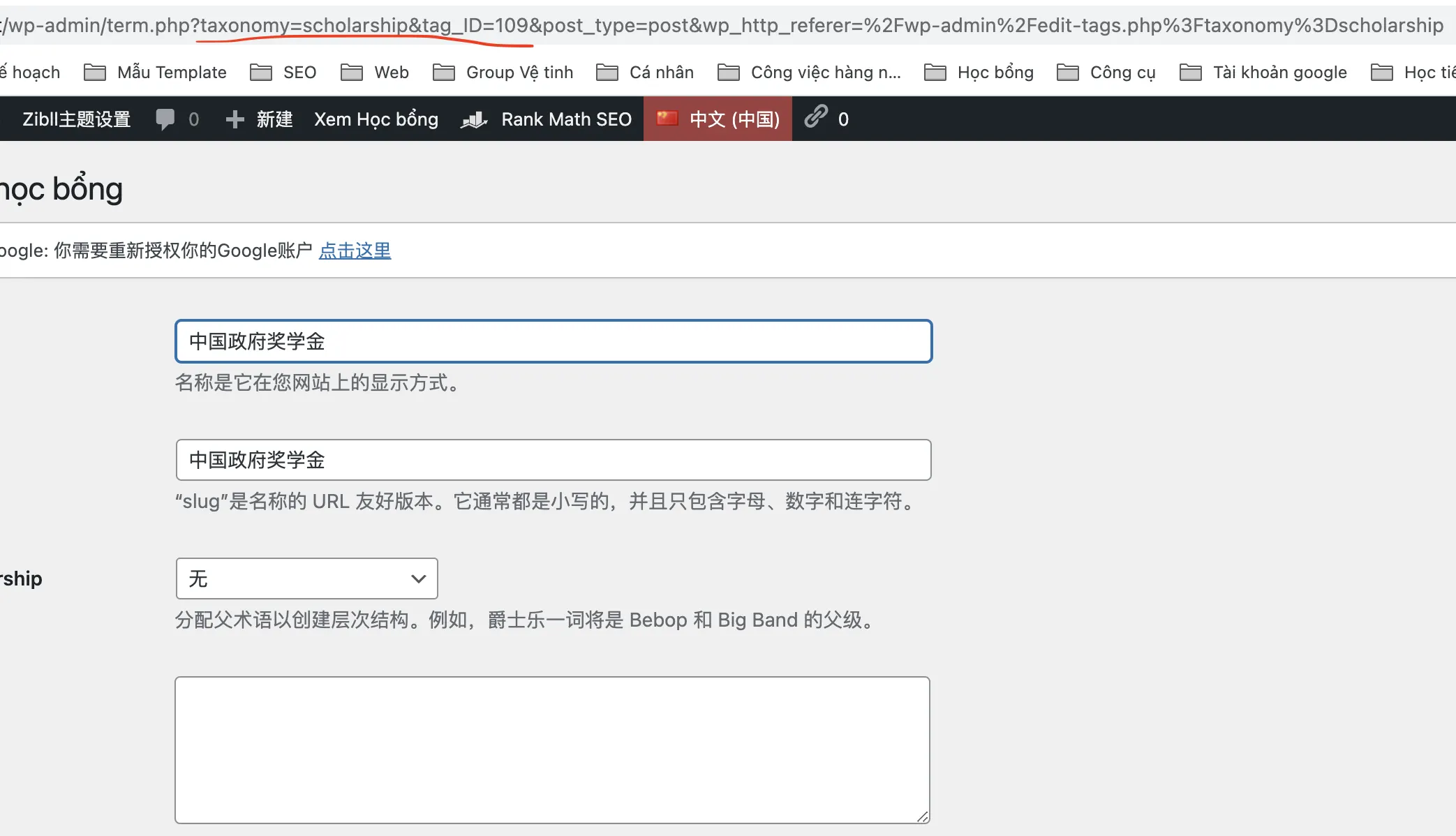The width and height of the screenshot is (1456, 836).
Task: Click the notice text 你需要重新授权你的Google账户
Action: (183, 251)
